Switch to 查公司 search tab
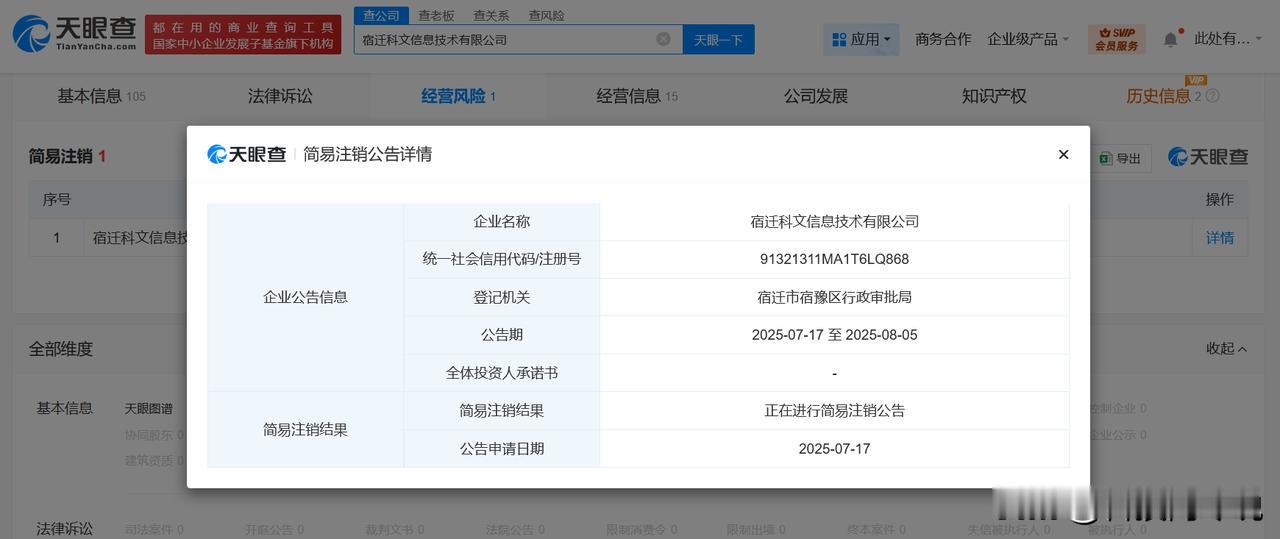 click(x=381, y=15)
